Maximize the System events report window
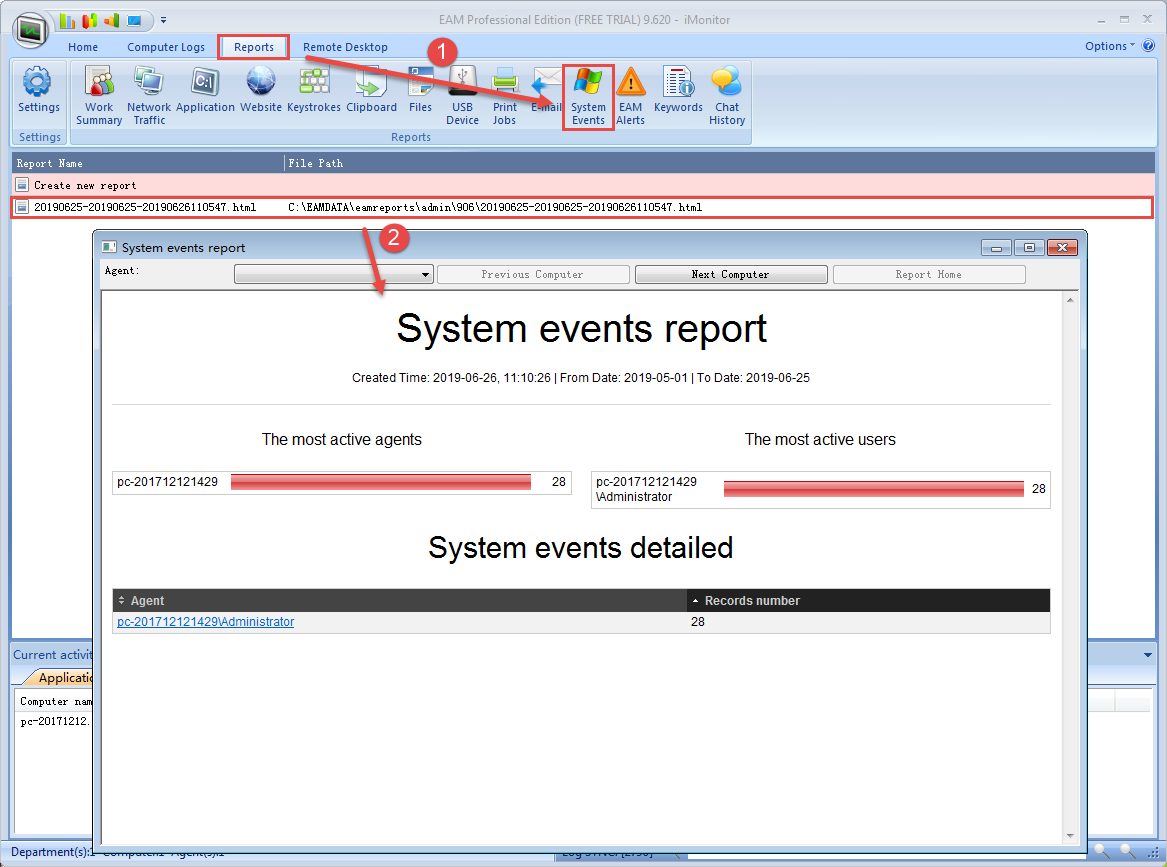1167x867 pixels. click(x=1029, y=247)
